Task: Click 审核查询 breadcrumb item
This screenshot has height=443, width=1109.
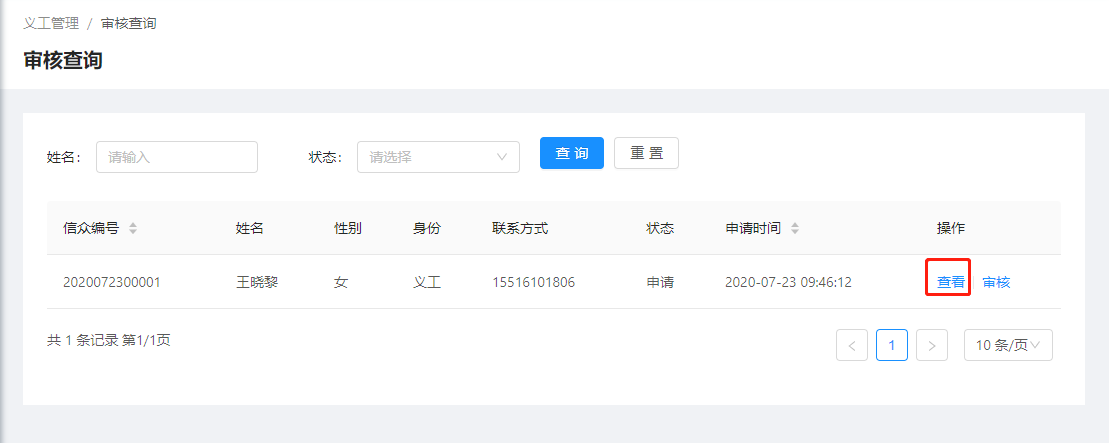Action: click(x=129, y=23)
